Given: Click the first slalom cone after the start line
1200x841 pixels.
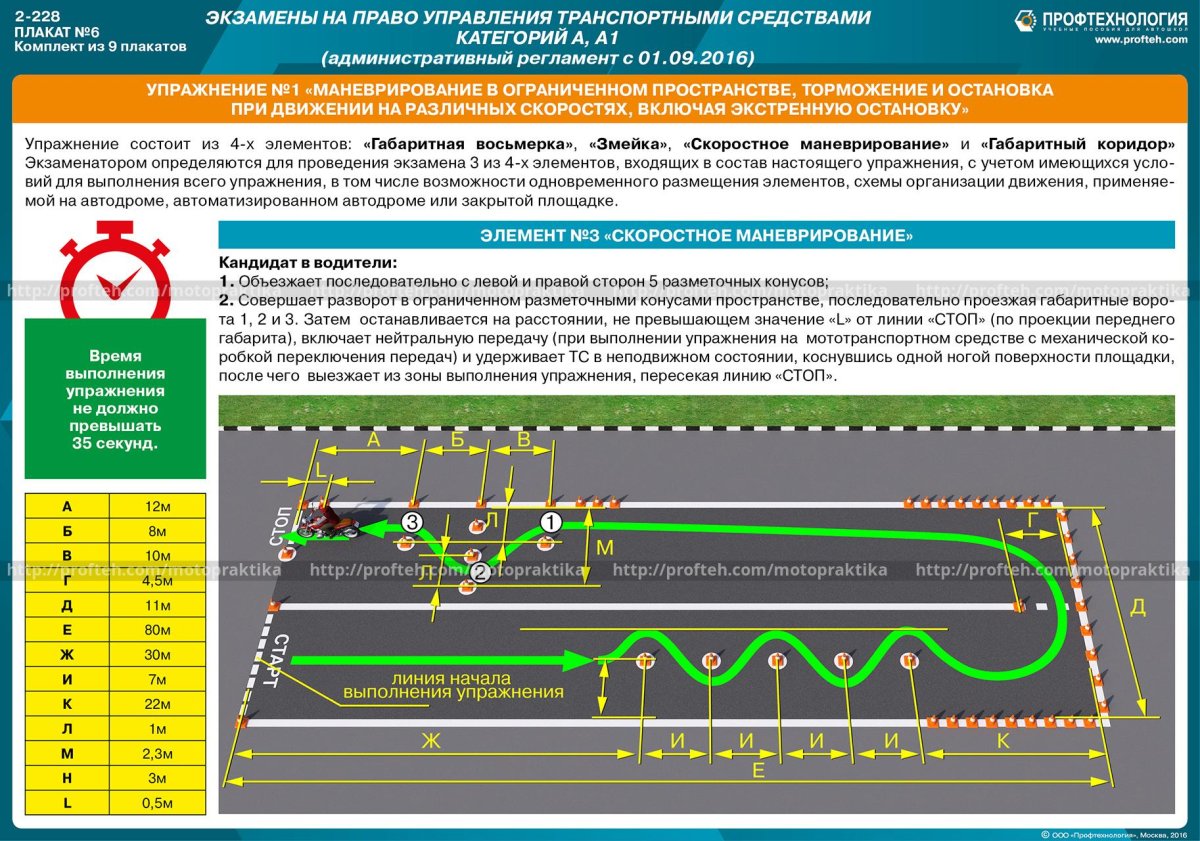Looking at the screenshot, I should (x=644, y=660).
